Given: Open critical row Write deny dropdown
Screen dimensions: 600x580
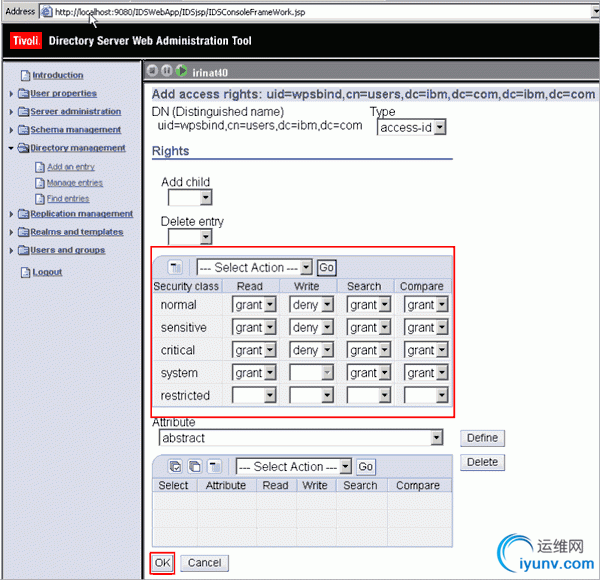Looking at the screenshot, I should click(311, 350).
